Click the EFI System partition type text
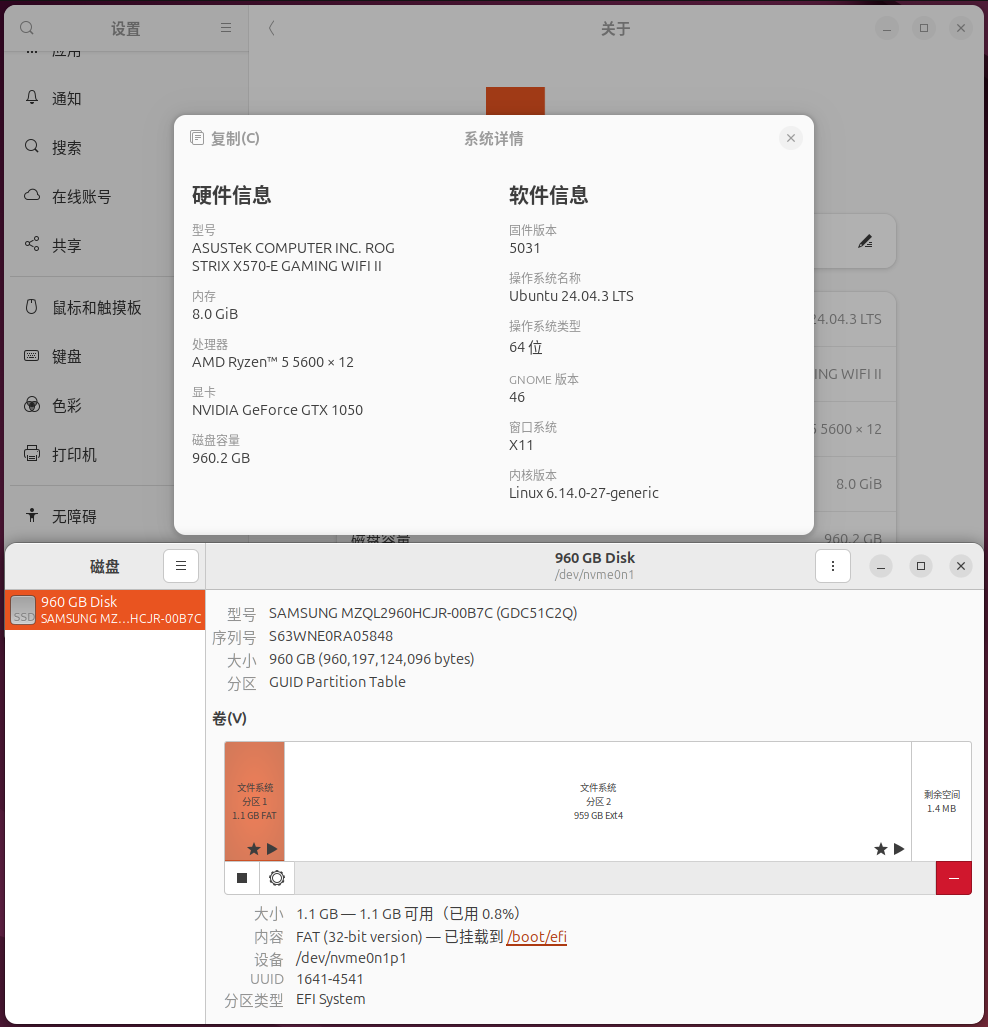This screenshot has width=988, height=1027. click(331, 999)
